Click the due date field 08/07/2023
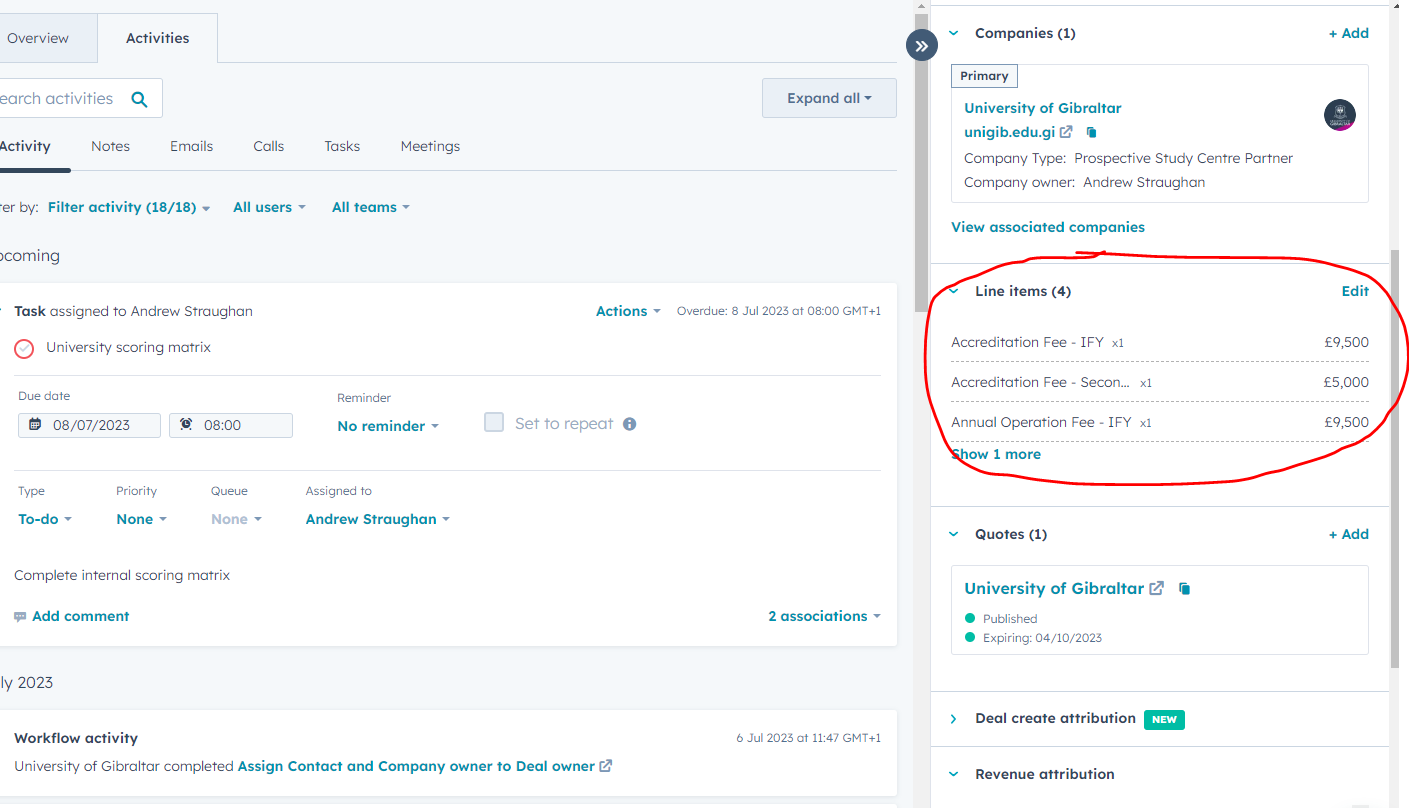 click(x=90, y=425)
